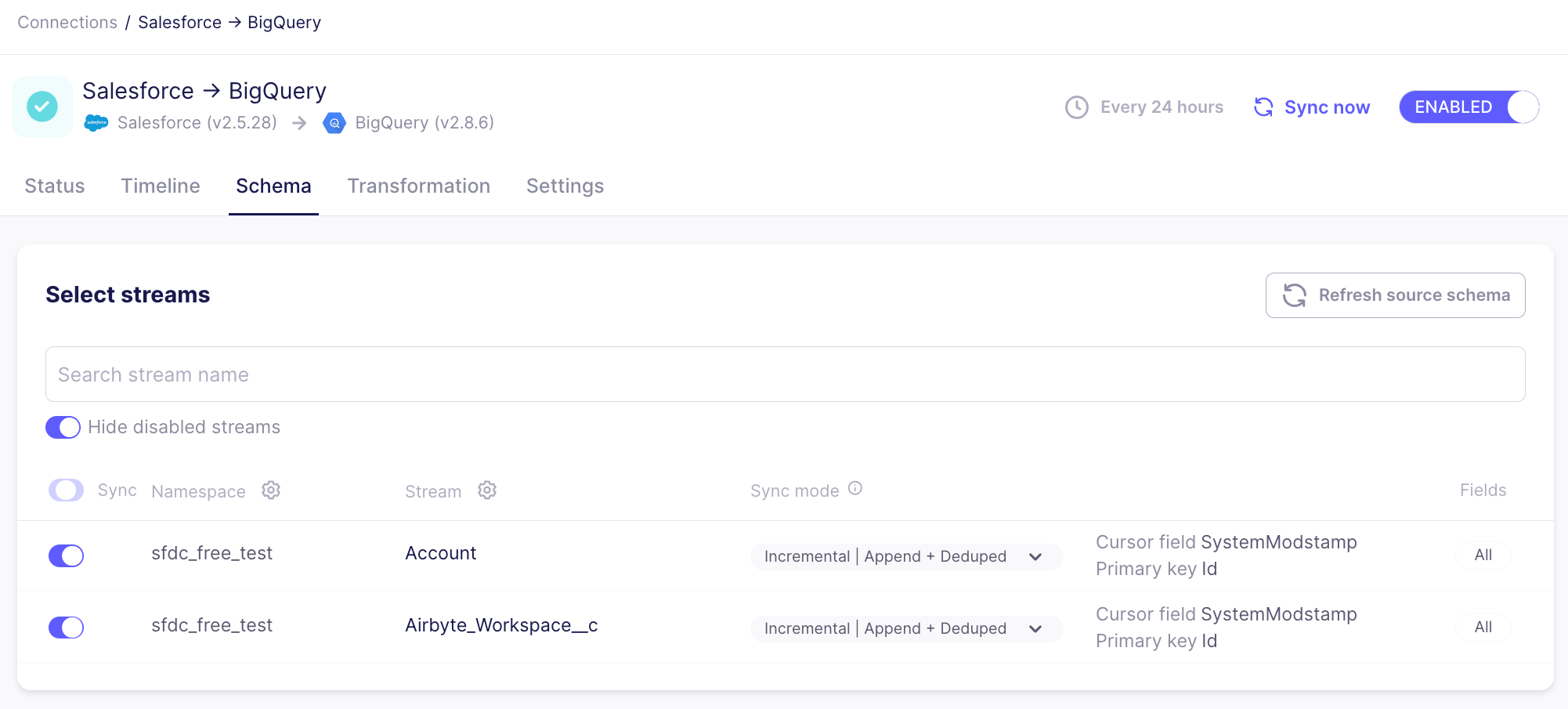Screen dimensions: 1568x709
Task: Click the Salesforce cloud source icon
Action: pos(96,123)
